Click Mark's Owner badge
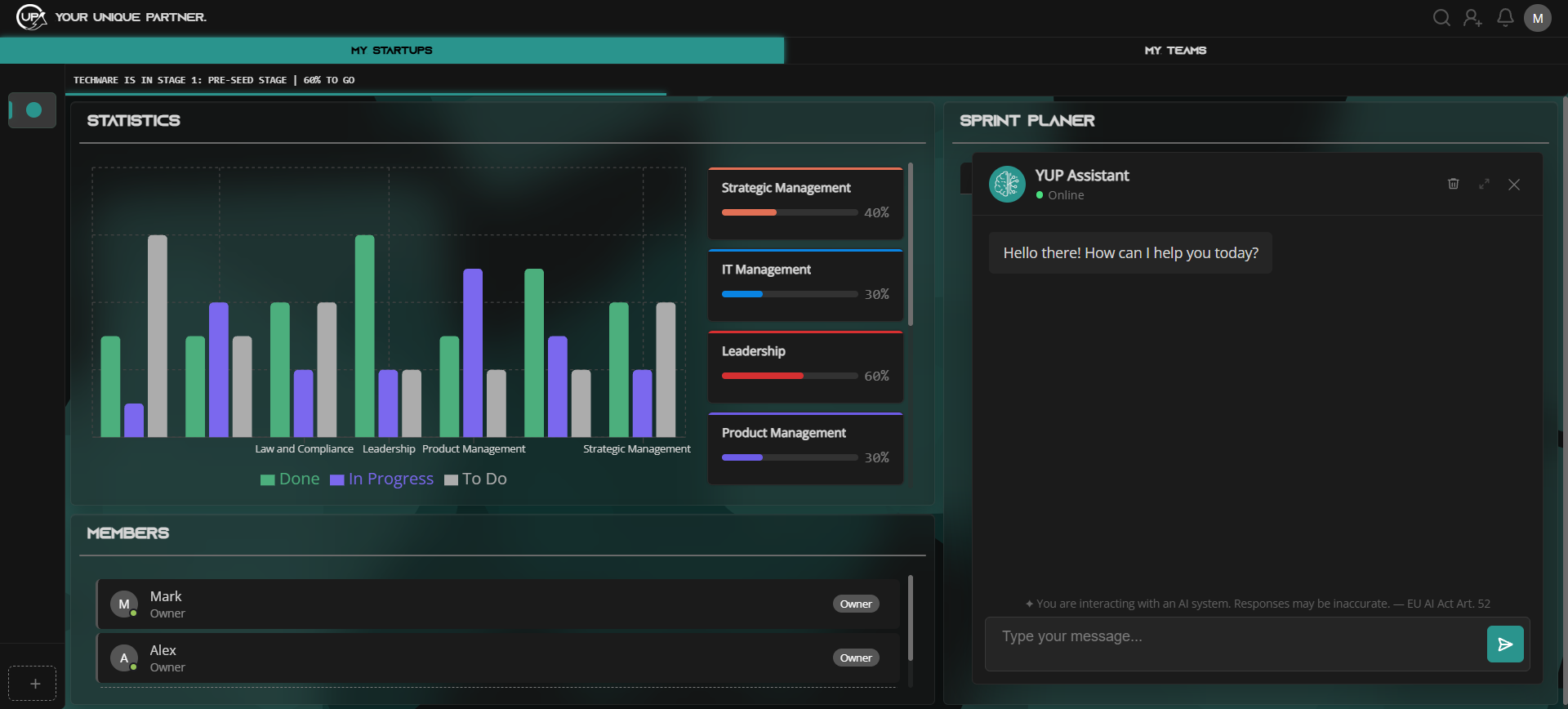The image size is (1568, 709). pos(856,604)
